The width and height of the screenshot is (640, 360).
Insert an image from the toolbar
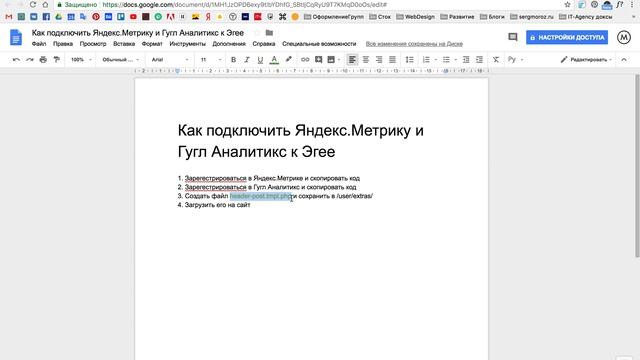pyautogui.click(x=331, y=60)
